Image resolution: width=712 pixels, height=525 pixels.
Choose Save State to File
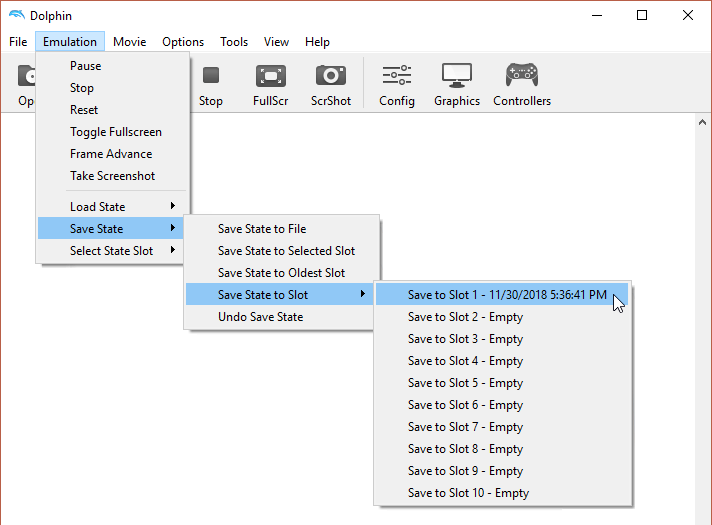(282, 229)
